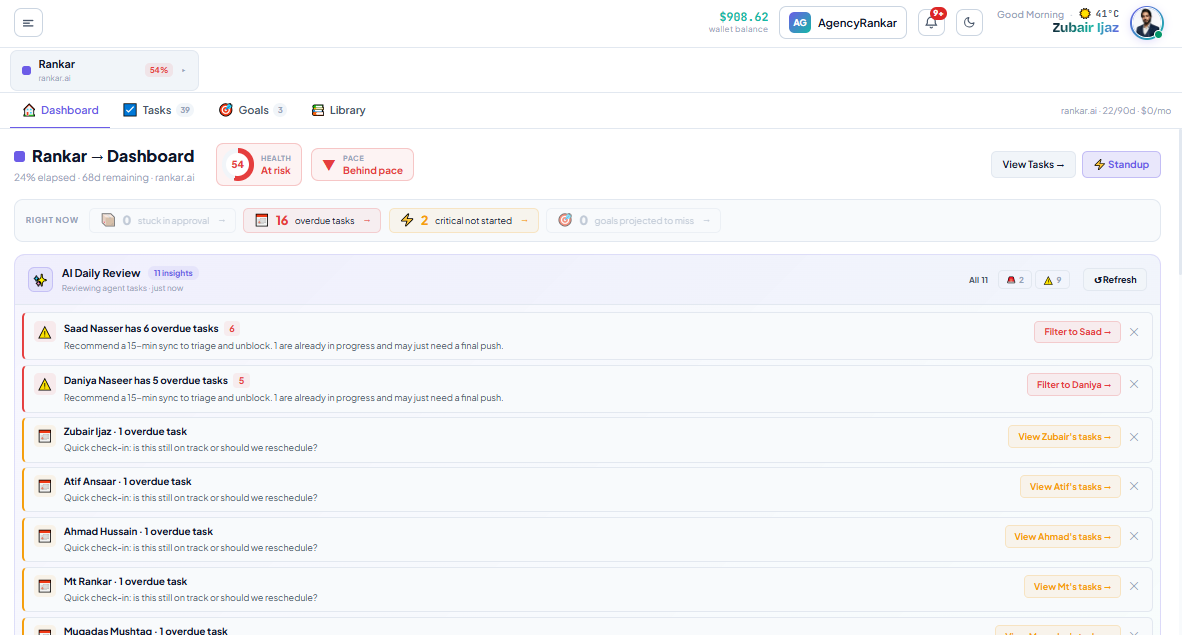The height and width of the screenshot is (635, 1182).
Task: Click the goals projected target icon
Action: coord(565,220)
